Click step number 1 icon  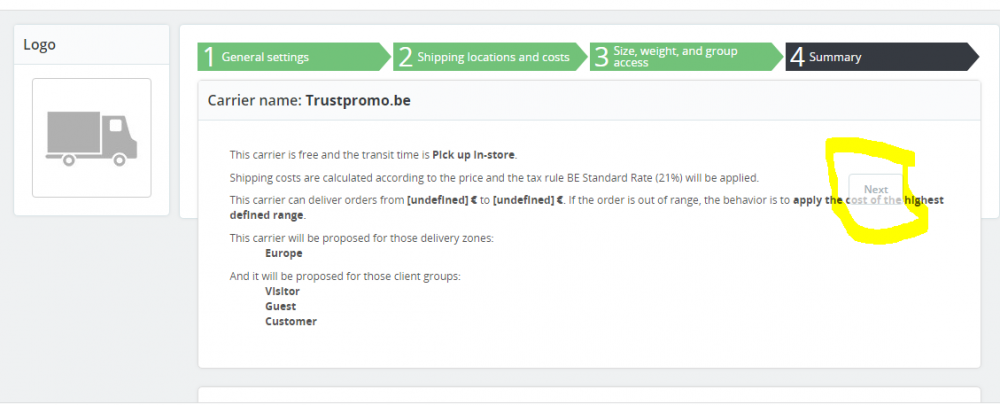click(209, 57)
